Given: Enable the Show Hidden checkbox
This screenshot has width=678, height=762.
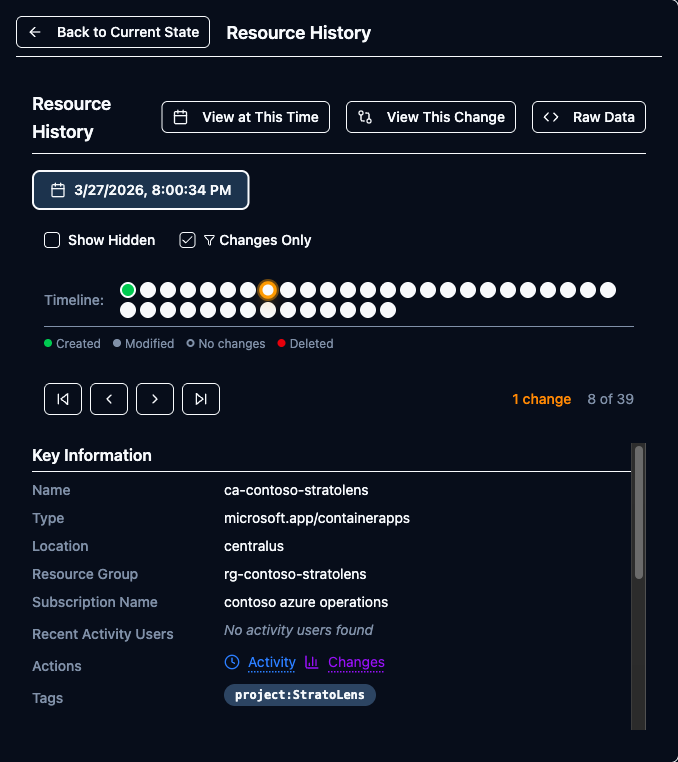Looking at the screenshot, I should (52, 240).
